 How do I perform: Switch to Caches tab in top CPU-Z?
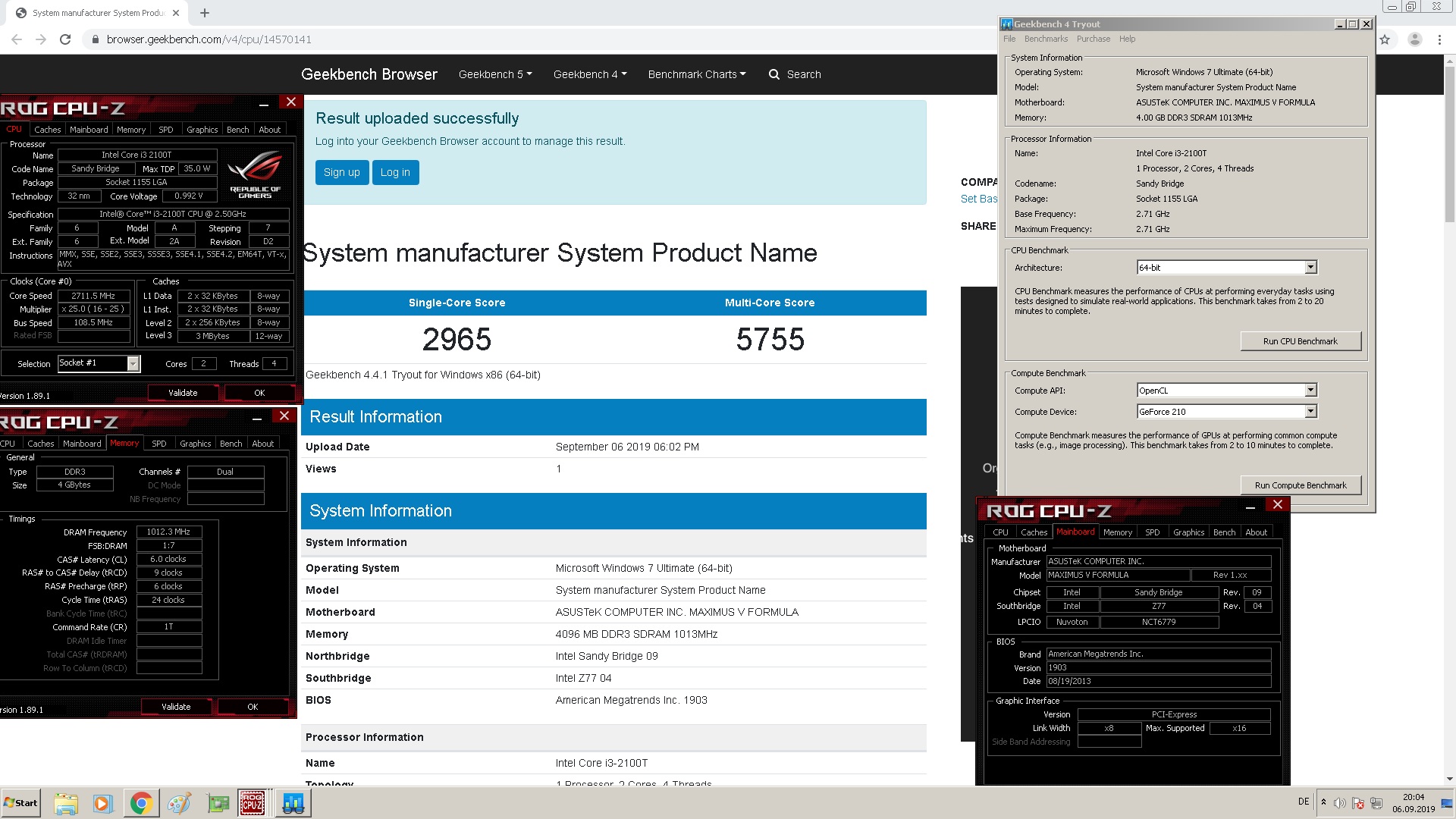pos(47,130)
